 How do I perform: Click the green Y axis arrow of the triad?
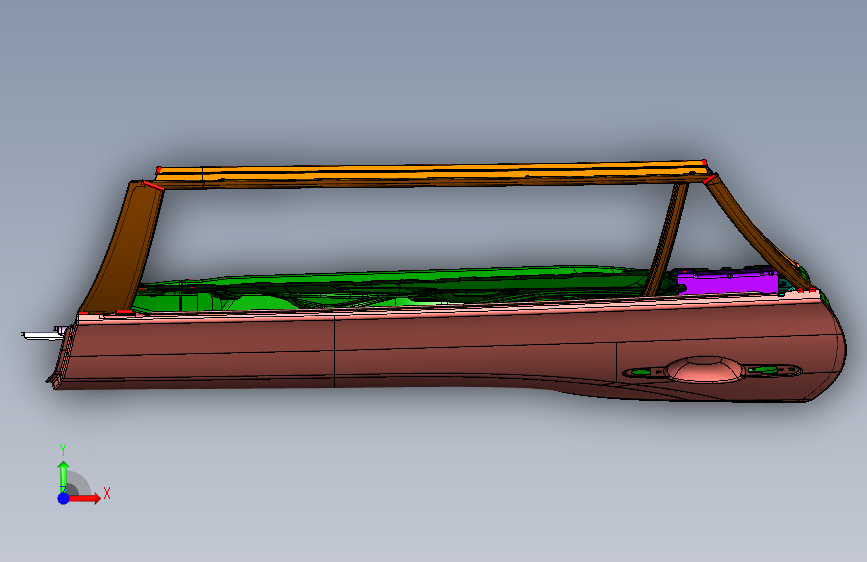tap(63, 475)
